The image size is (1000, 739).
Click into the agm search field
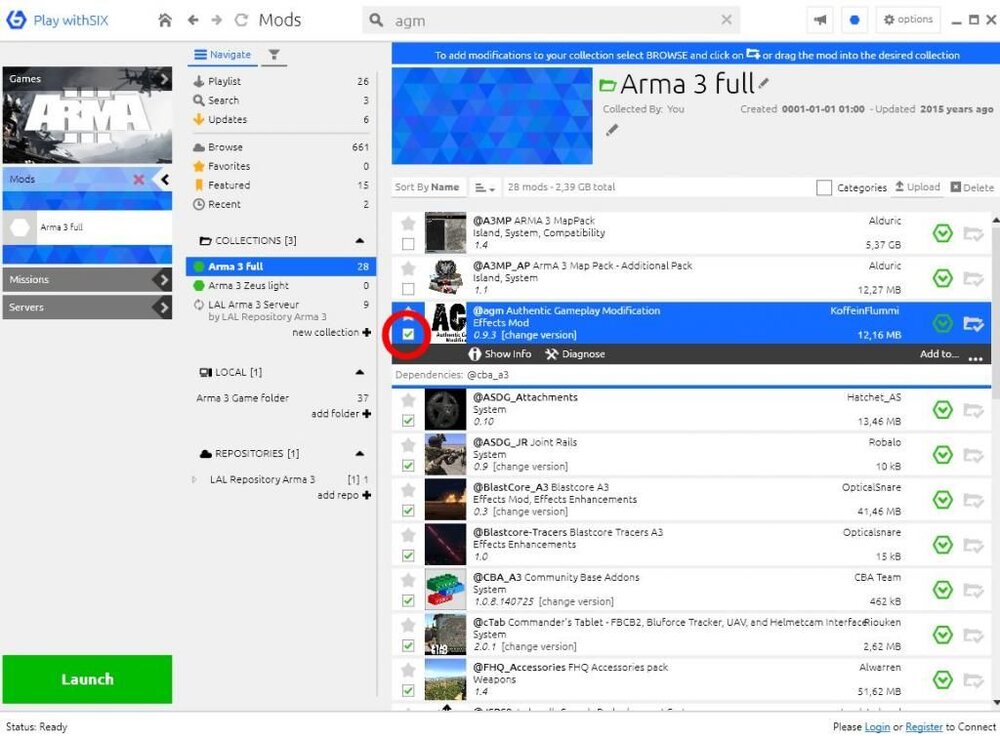click(x=552, y=20)
